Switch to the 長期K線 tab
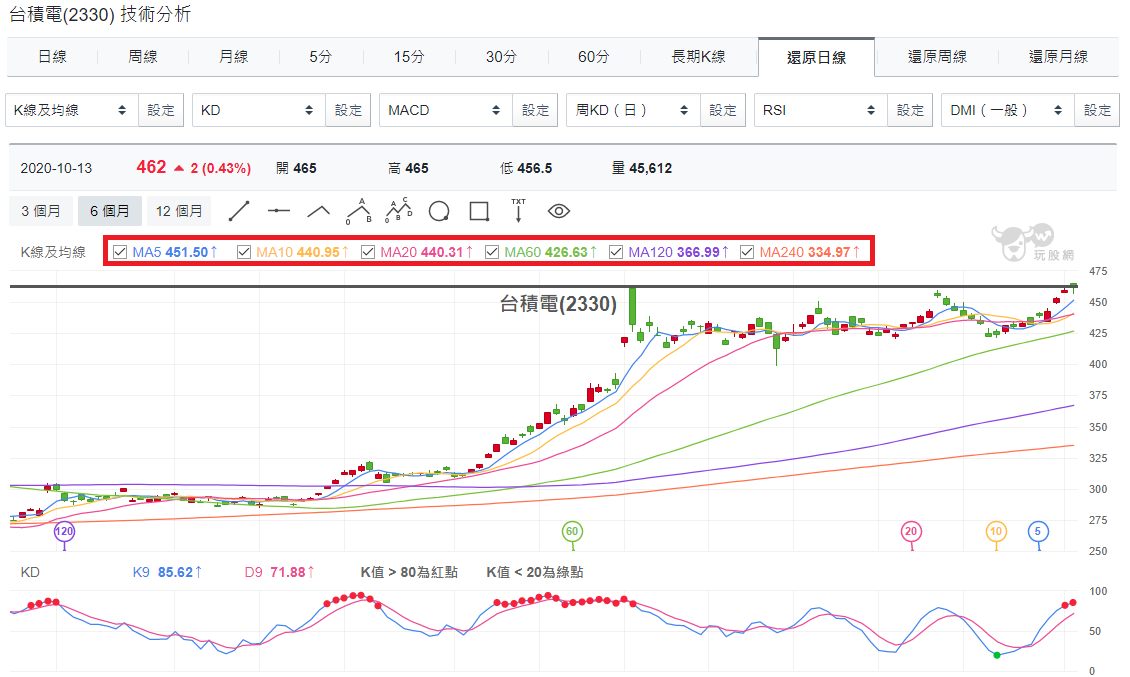Image resolution: width=1130 pixels, height=677 pixels. click(698, 56)
